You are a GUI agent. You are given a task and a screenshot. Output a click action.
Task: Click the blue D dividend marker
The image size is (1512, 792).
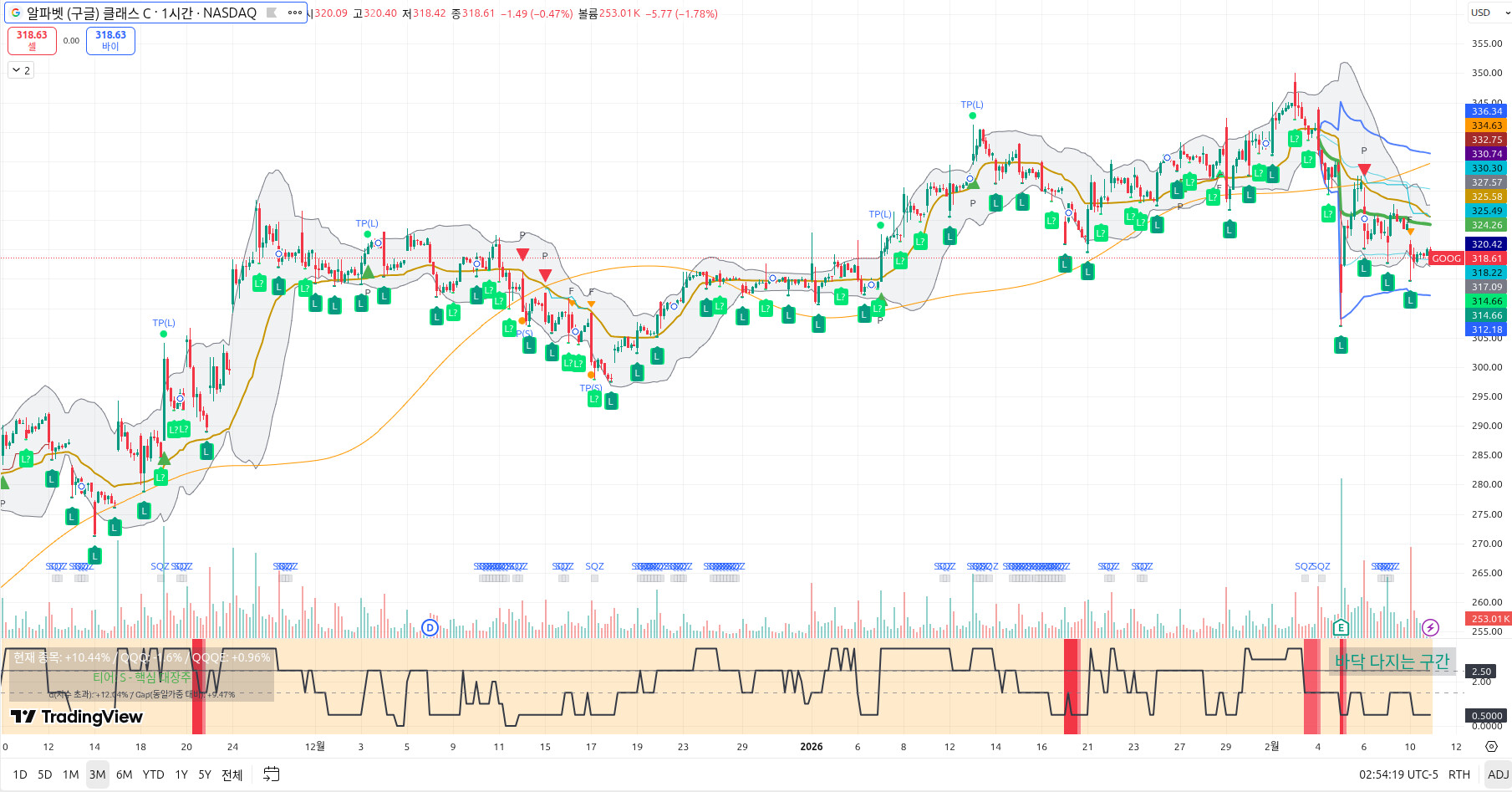430,627
